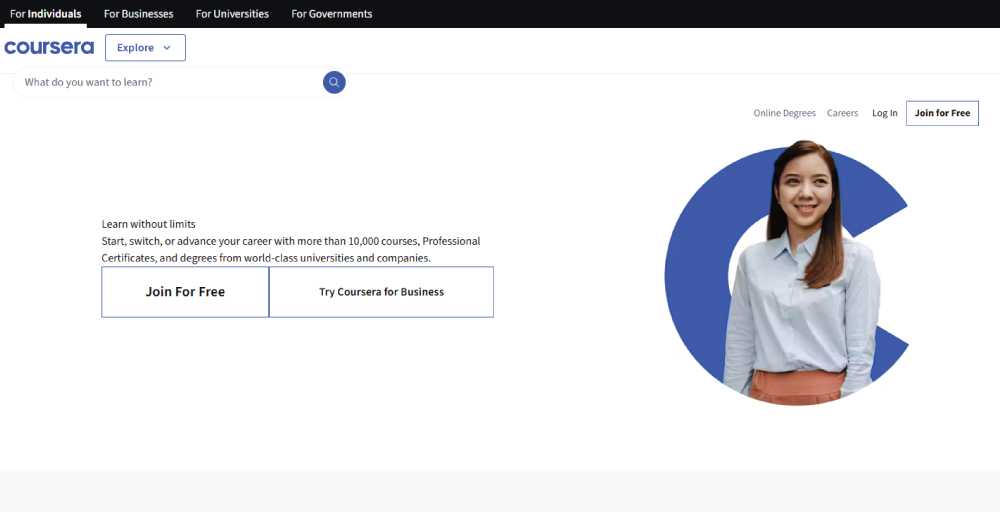The height and width of the screenshot is (512, 1000).
Task: Click the 'Learn without limits' heading
Action: (x=149, y=224)
